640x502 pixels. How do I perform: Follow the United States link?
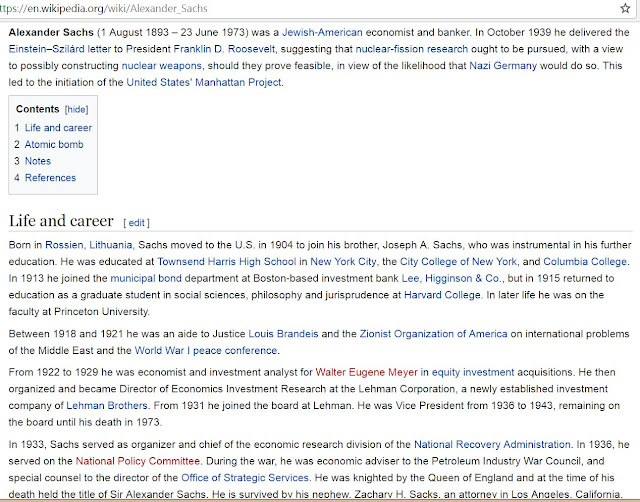[159, 82]
